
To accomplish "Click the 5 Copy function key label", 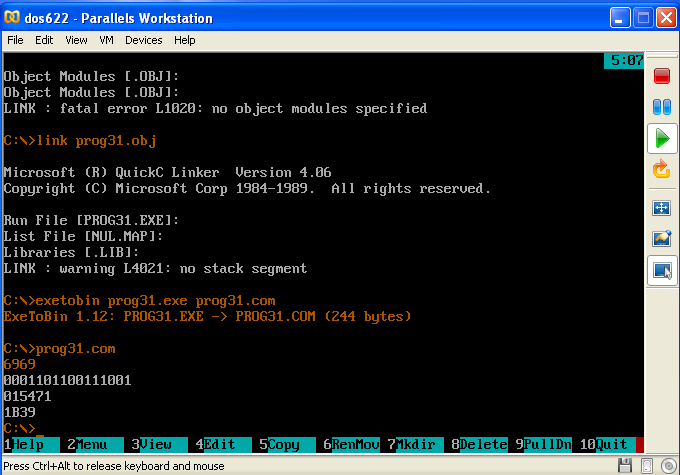I will coord(287,445).
